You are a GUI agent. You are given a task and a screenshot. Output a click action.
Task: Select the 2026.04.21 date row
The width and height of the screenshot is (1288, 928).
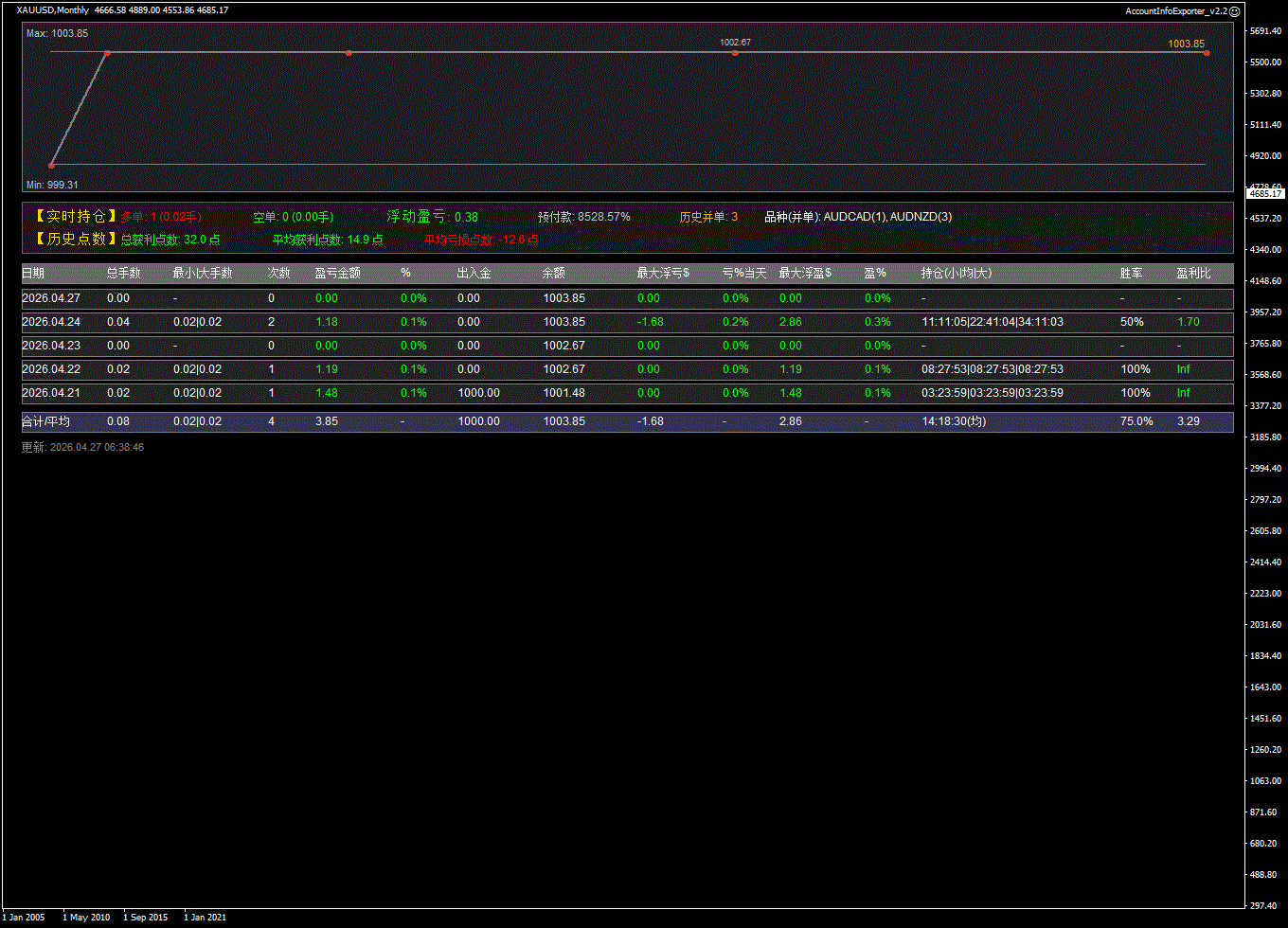pyautogui.click(x=51, y=393)
